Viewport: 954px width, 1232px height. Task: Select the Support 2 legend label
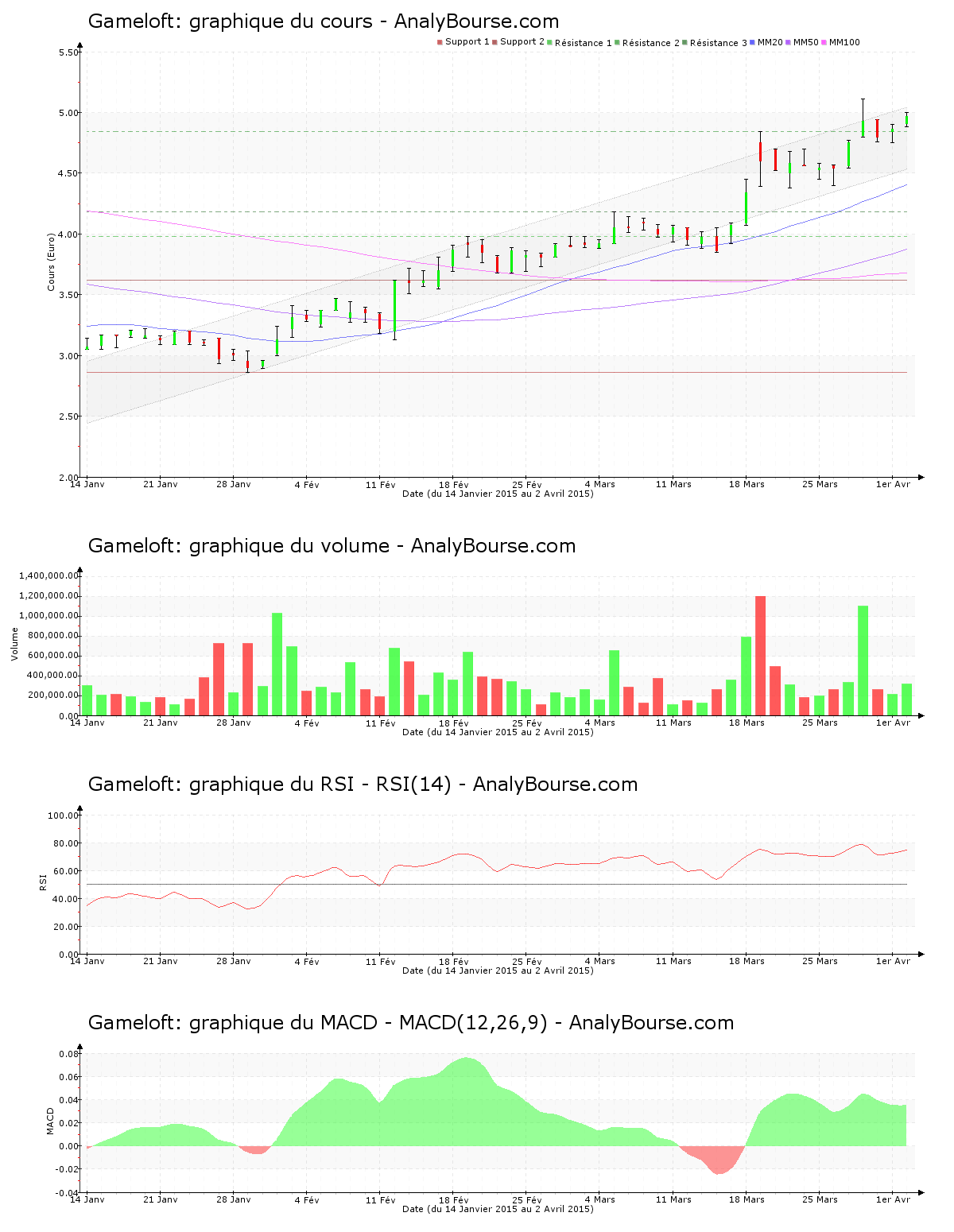[x=522, y=42]
